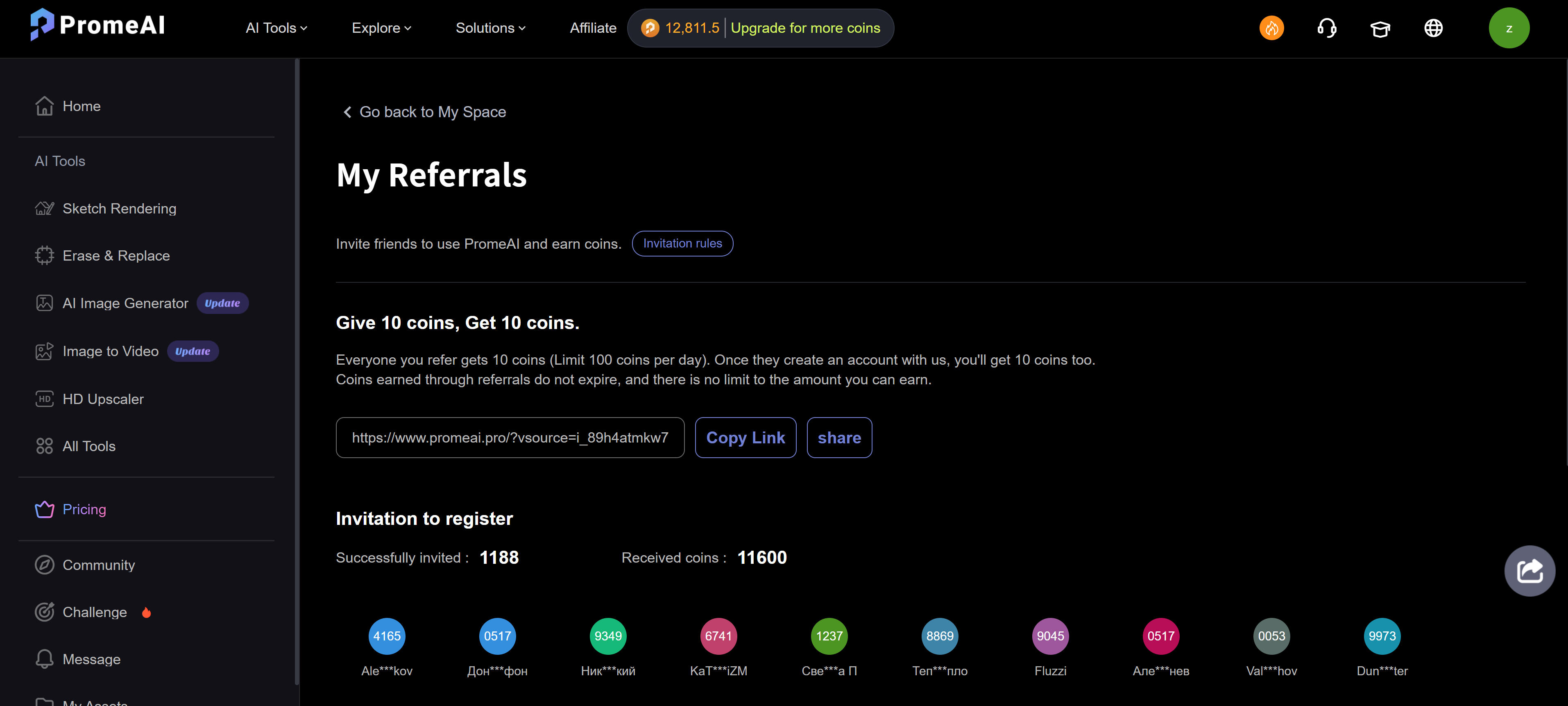
Task: Open the Erase & Replace tool
Action: pos(116,255)
